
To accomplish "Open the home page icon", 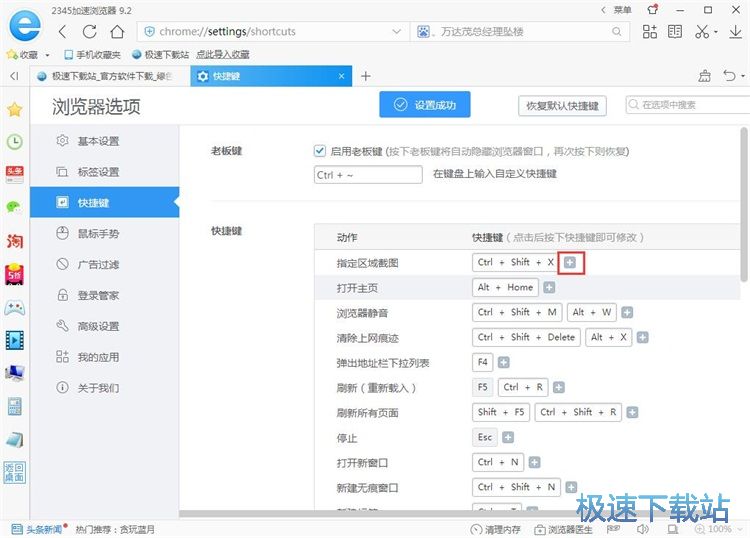I will 117,32.
